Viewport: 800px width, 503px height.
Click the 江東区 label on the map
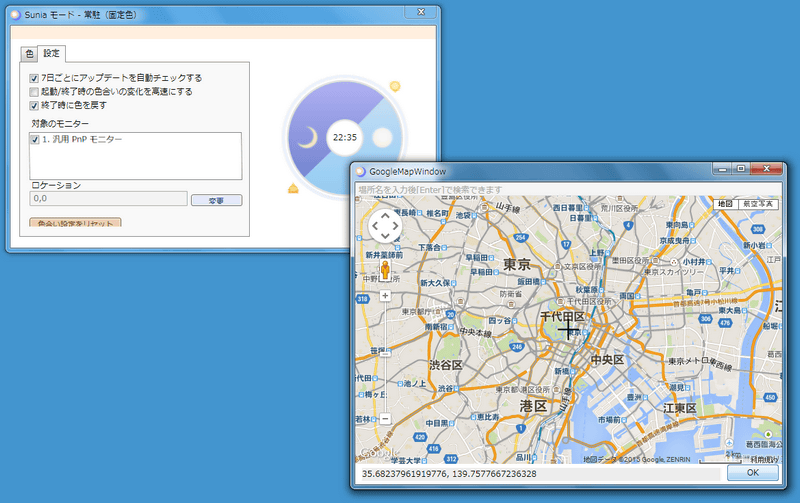coord(680,408)
